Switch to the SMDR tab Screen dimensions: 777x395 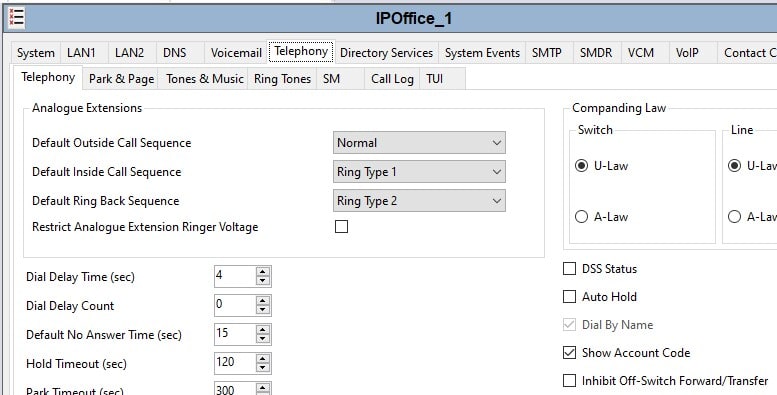point(596,53)
